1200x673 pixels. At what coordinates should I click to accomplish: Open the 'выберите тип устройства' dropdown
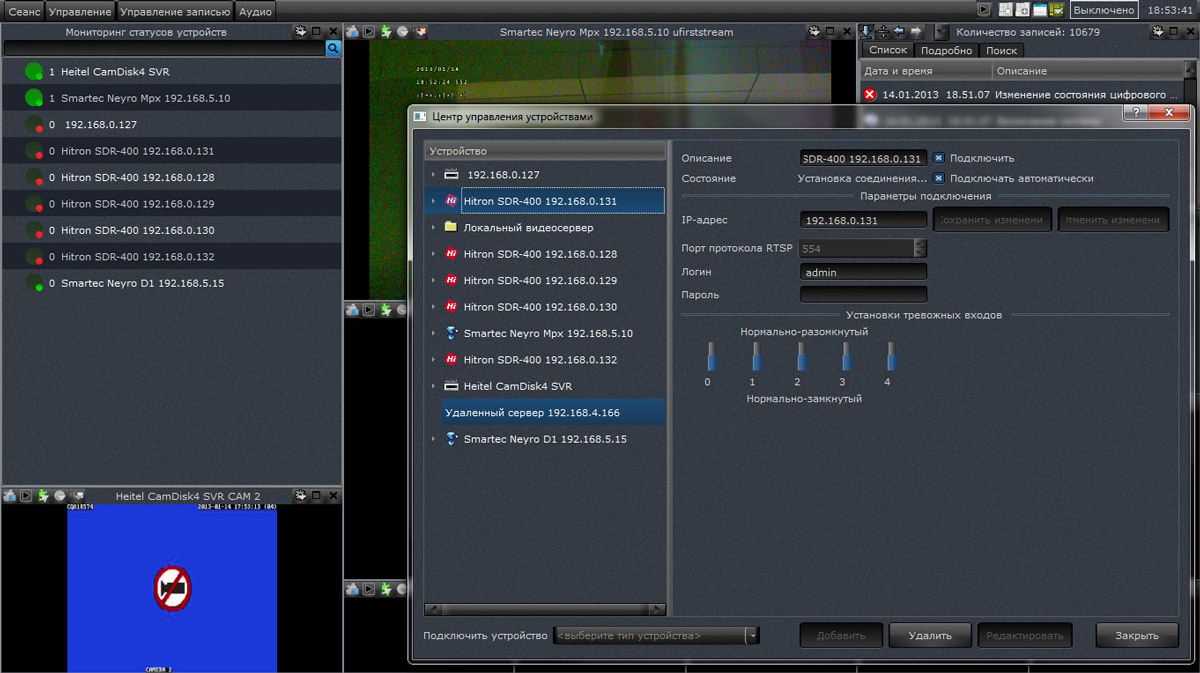point(657,636)
